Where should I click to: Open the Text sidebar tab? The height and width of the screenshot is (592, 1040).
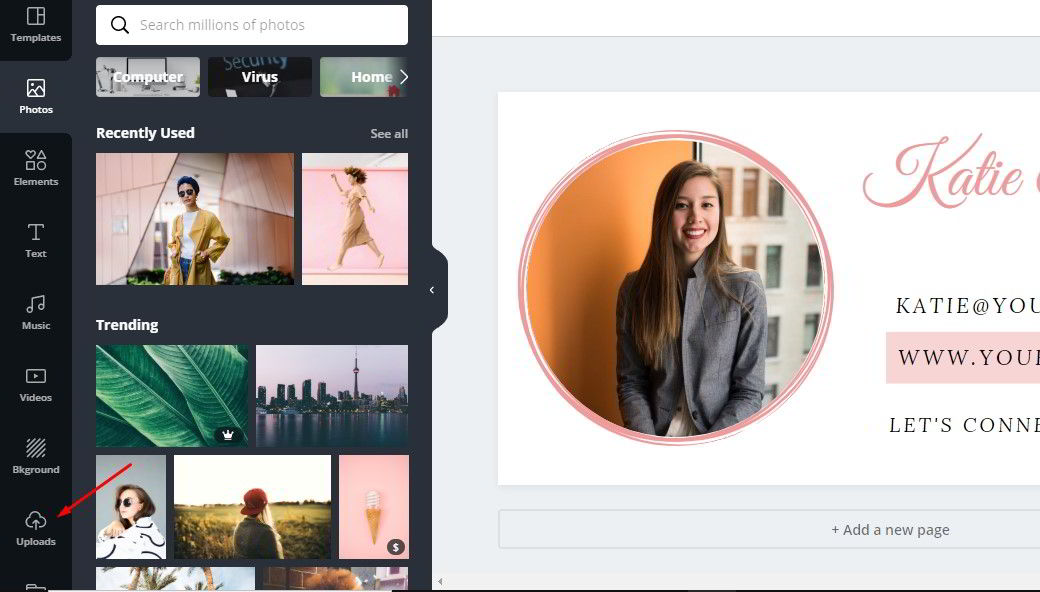pyautogui.click(x=36, y=241)
